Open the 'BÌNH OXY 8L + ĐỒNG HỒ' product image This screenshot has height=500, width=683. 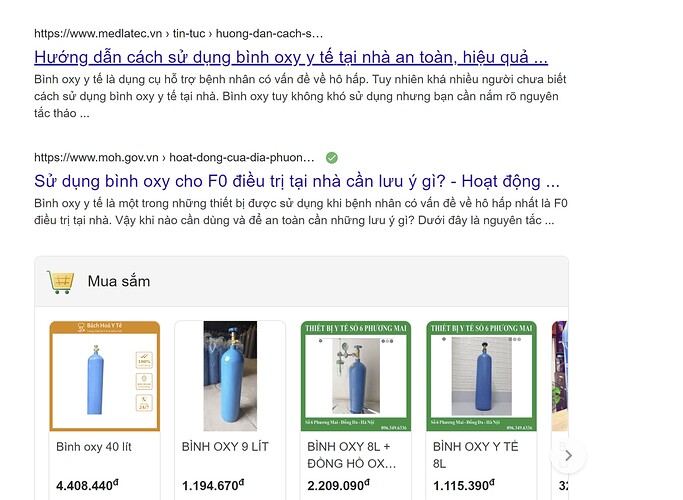coord(356,376)
